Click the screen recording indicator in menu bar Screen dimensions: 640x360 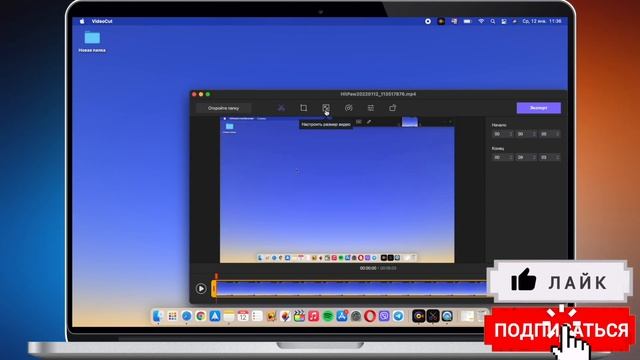tap(428, 21)
